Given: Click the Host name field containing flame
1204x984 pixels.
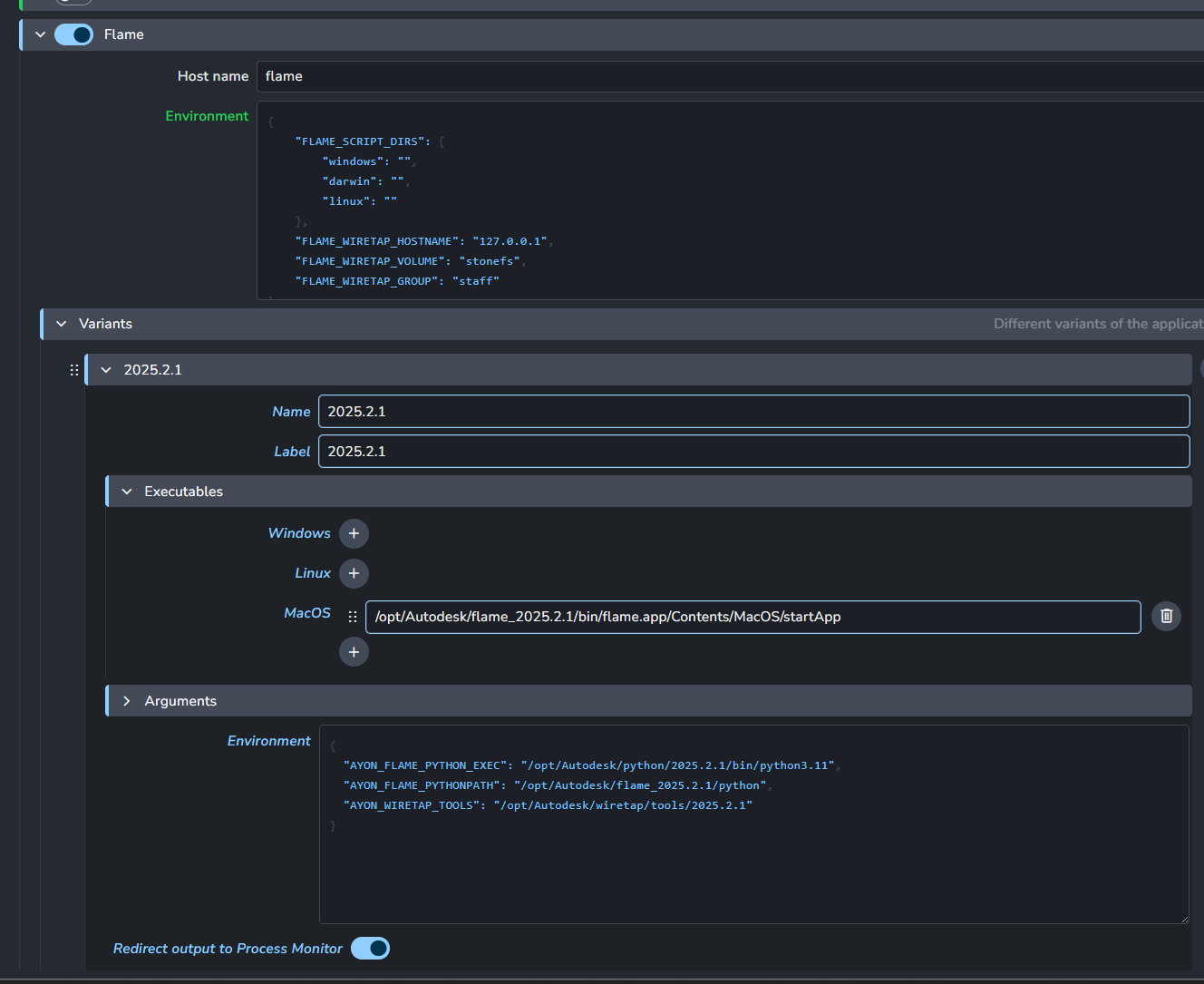Looking at the screenshot, I should (725, 76).
